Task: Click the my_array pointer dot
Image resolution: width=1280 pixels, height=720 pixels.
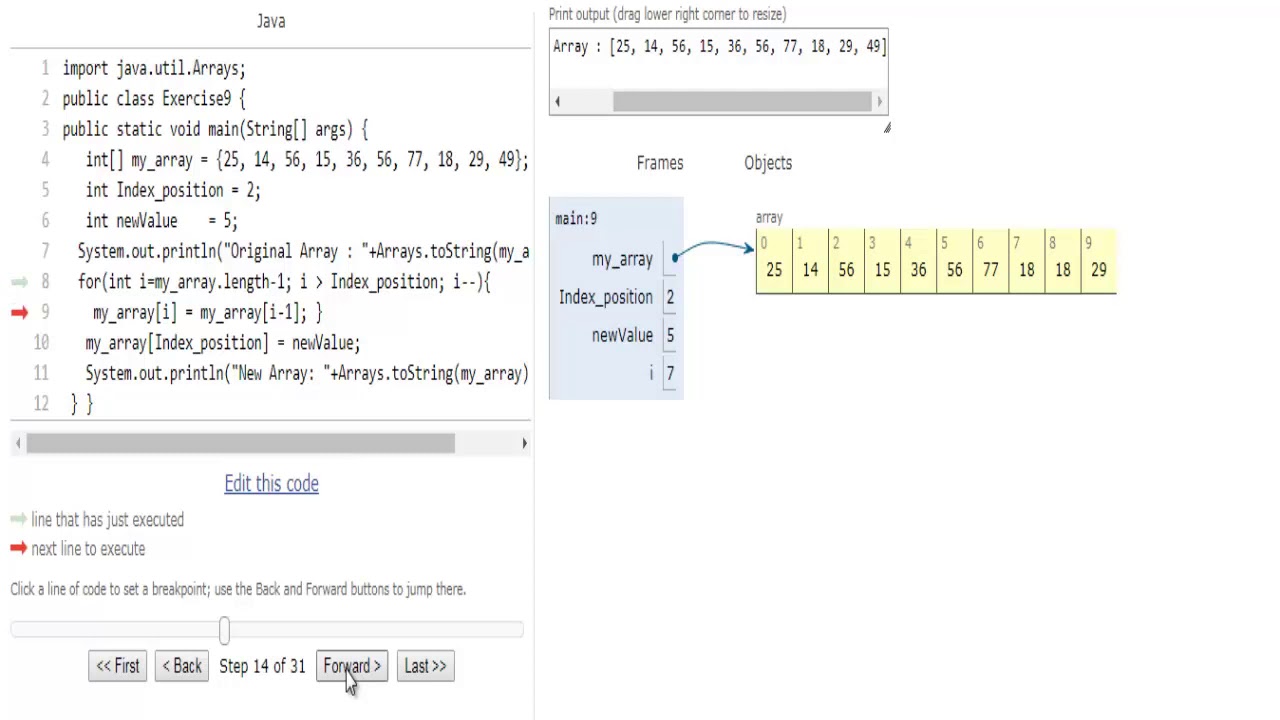Action: (x=675, y=259)
